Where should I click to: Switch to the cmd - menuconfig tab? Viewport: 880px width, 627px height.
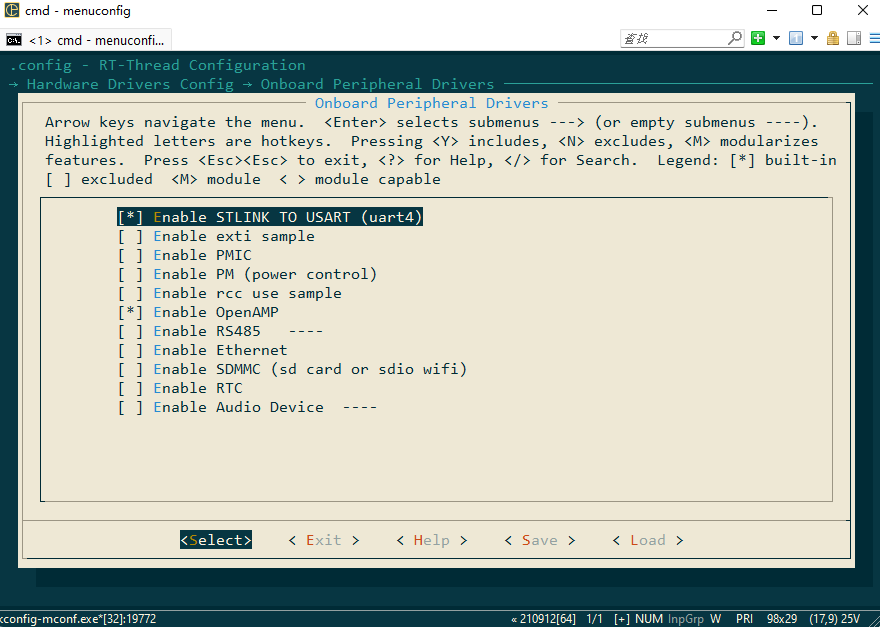tap(96, 40)
